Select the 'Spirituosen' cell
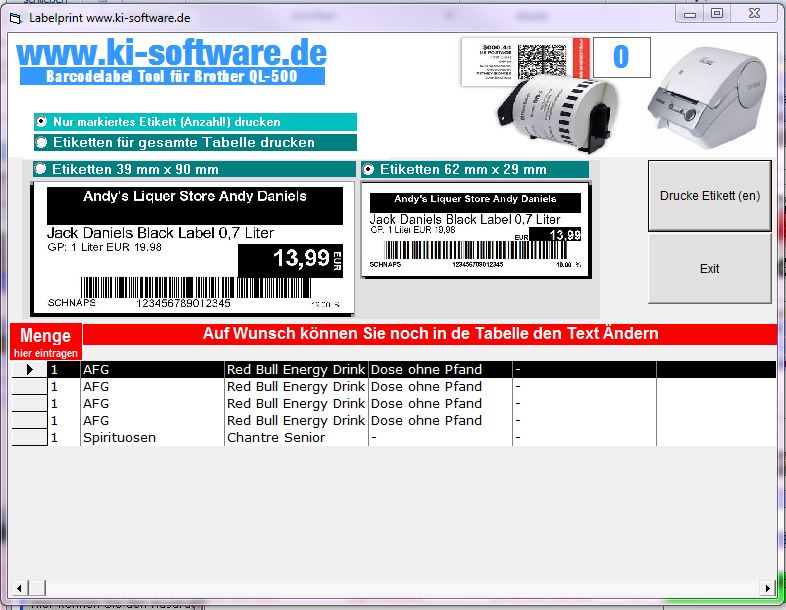 (152, 438)
